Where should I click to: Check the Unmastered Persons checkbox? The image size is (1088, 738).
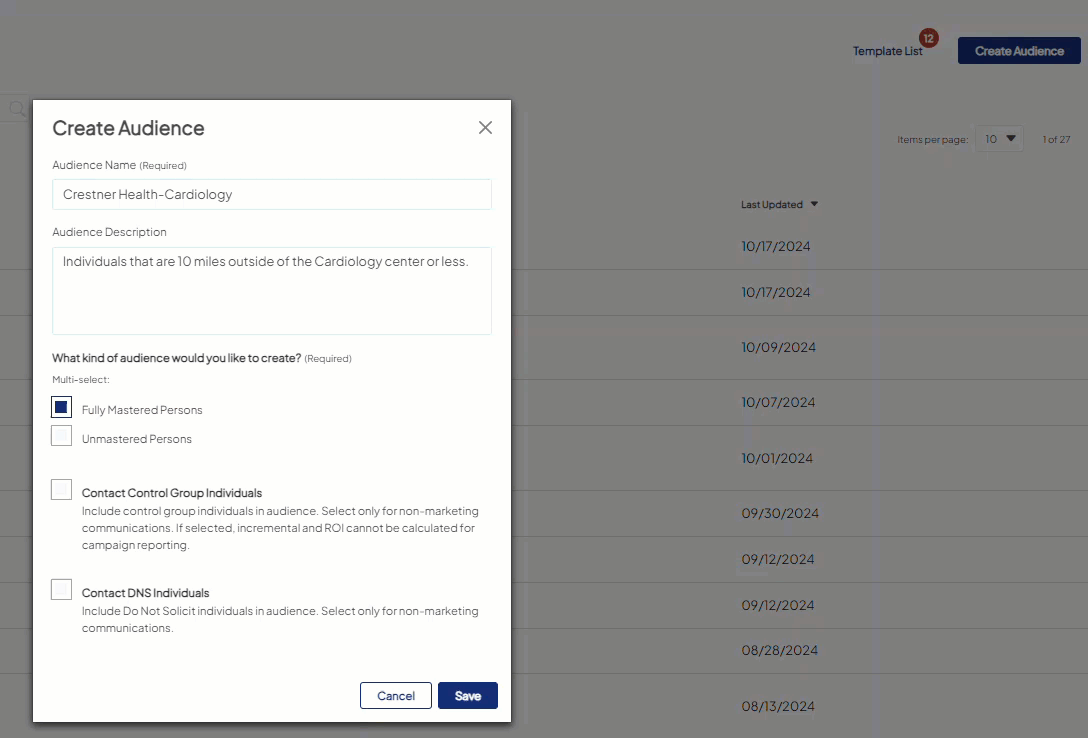click(x=61, y=437)
